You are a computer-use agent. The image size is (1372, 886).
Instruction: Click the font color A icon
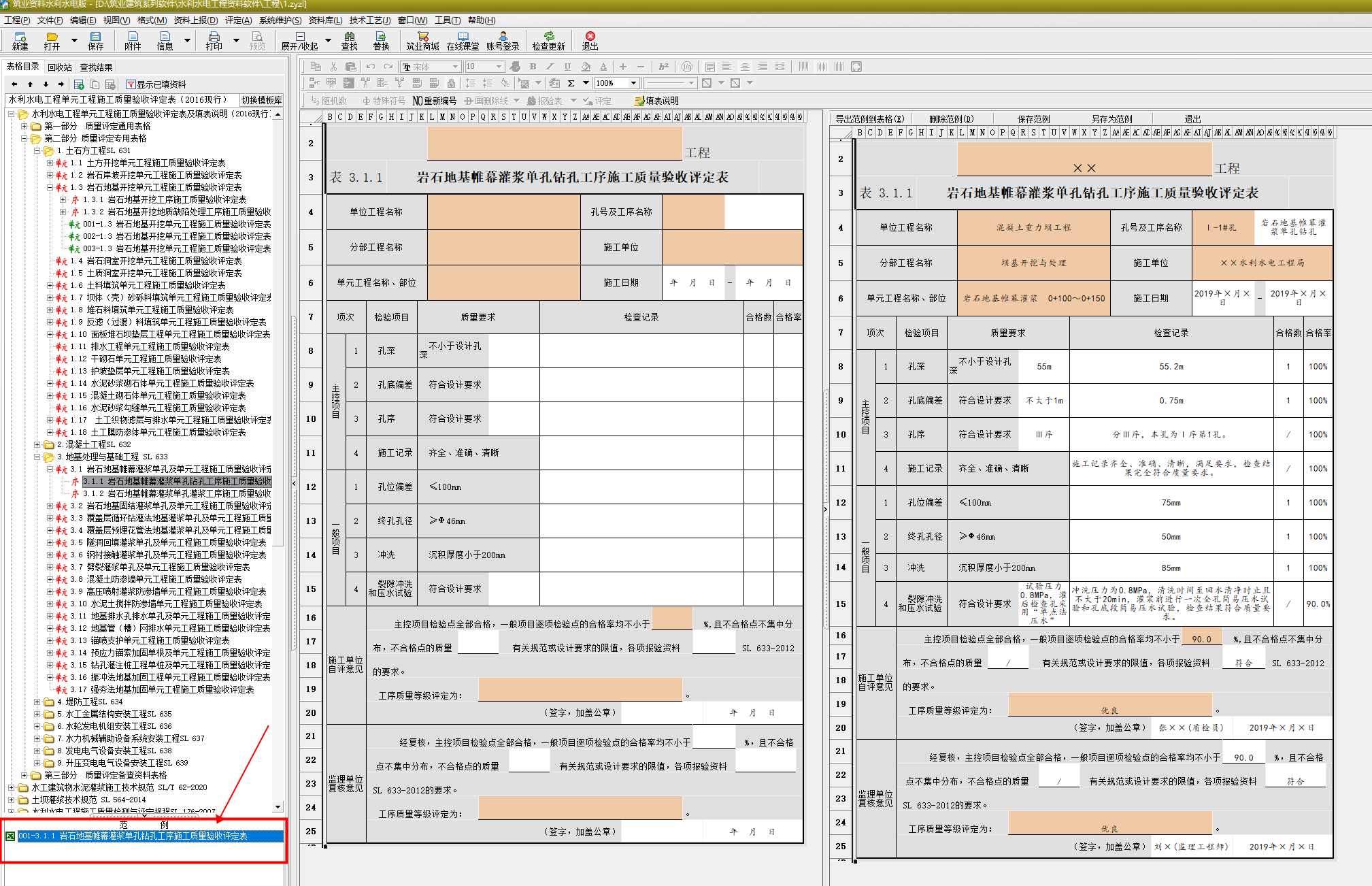click(603, 67)
